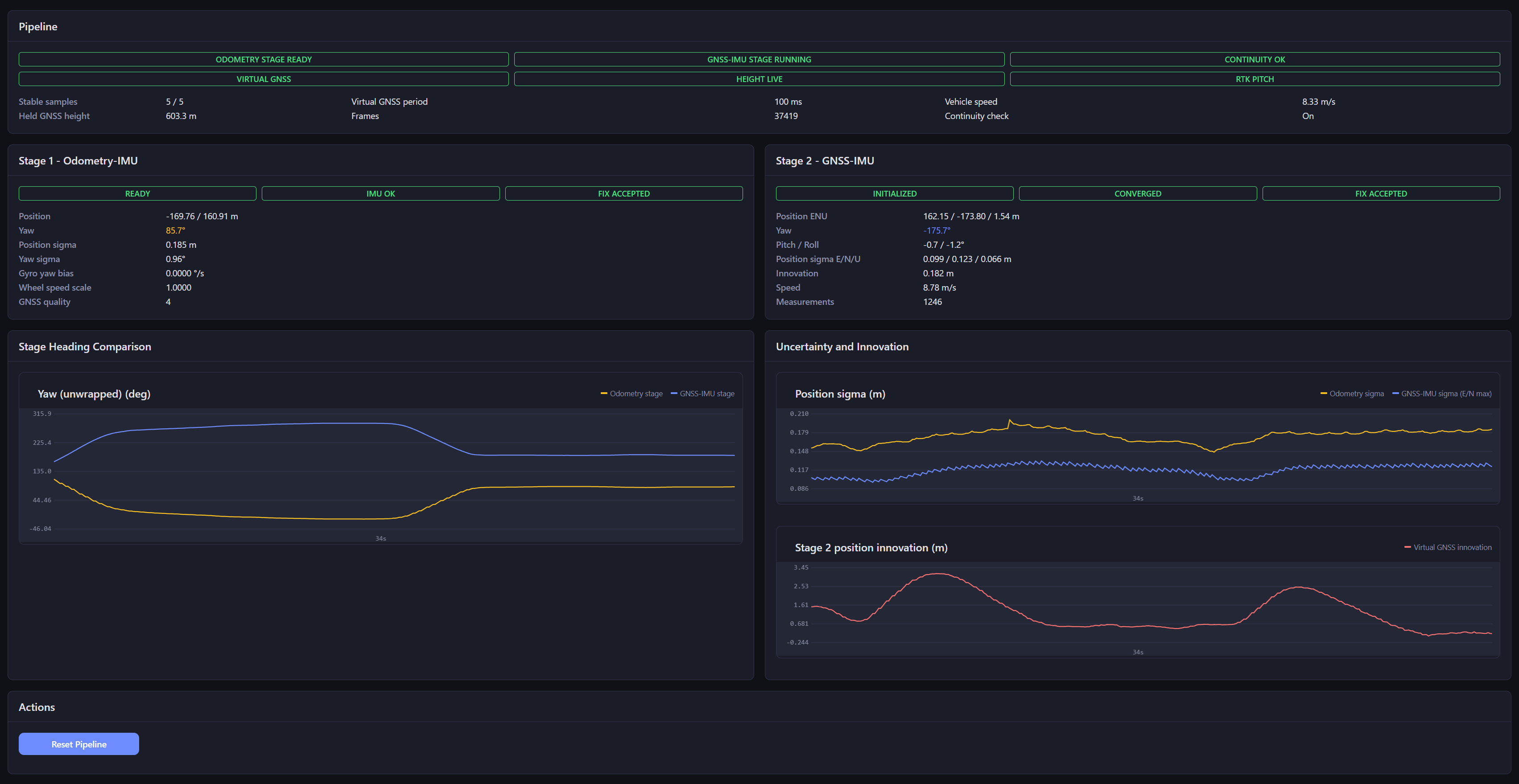1519x784 pixels.
Task: Click the Wheel speed scale label
Action: pyautogui.click(x=55, y=287)
